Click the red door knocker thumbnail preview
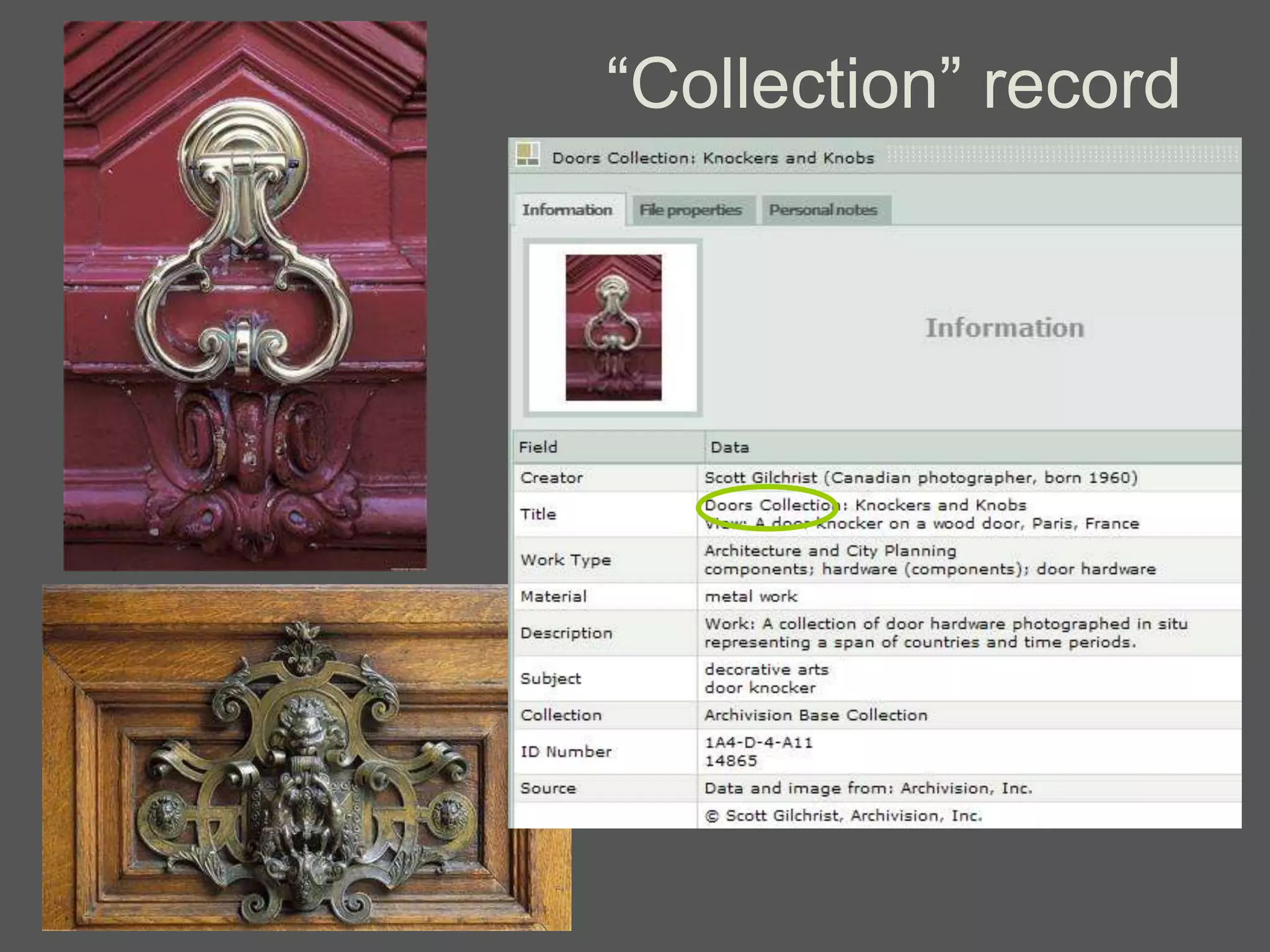The image size is (1270, 952). (613, 327)
